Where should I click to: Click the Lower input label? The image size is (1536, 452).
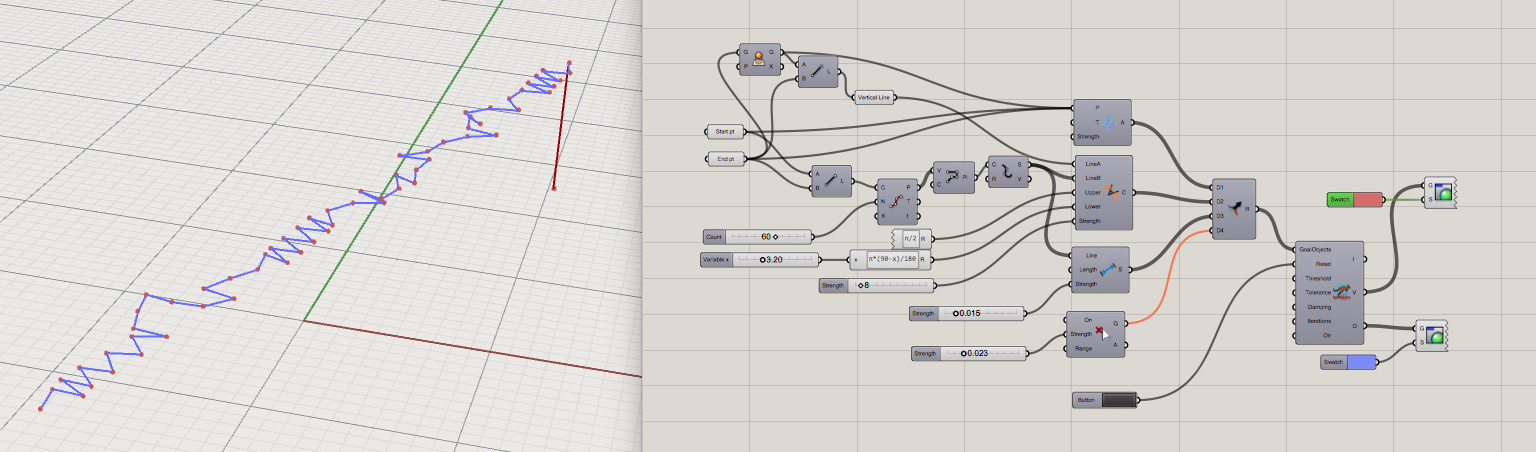tap(1092, 206)
